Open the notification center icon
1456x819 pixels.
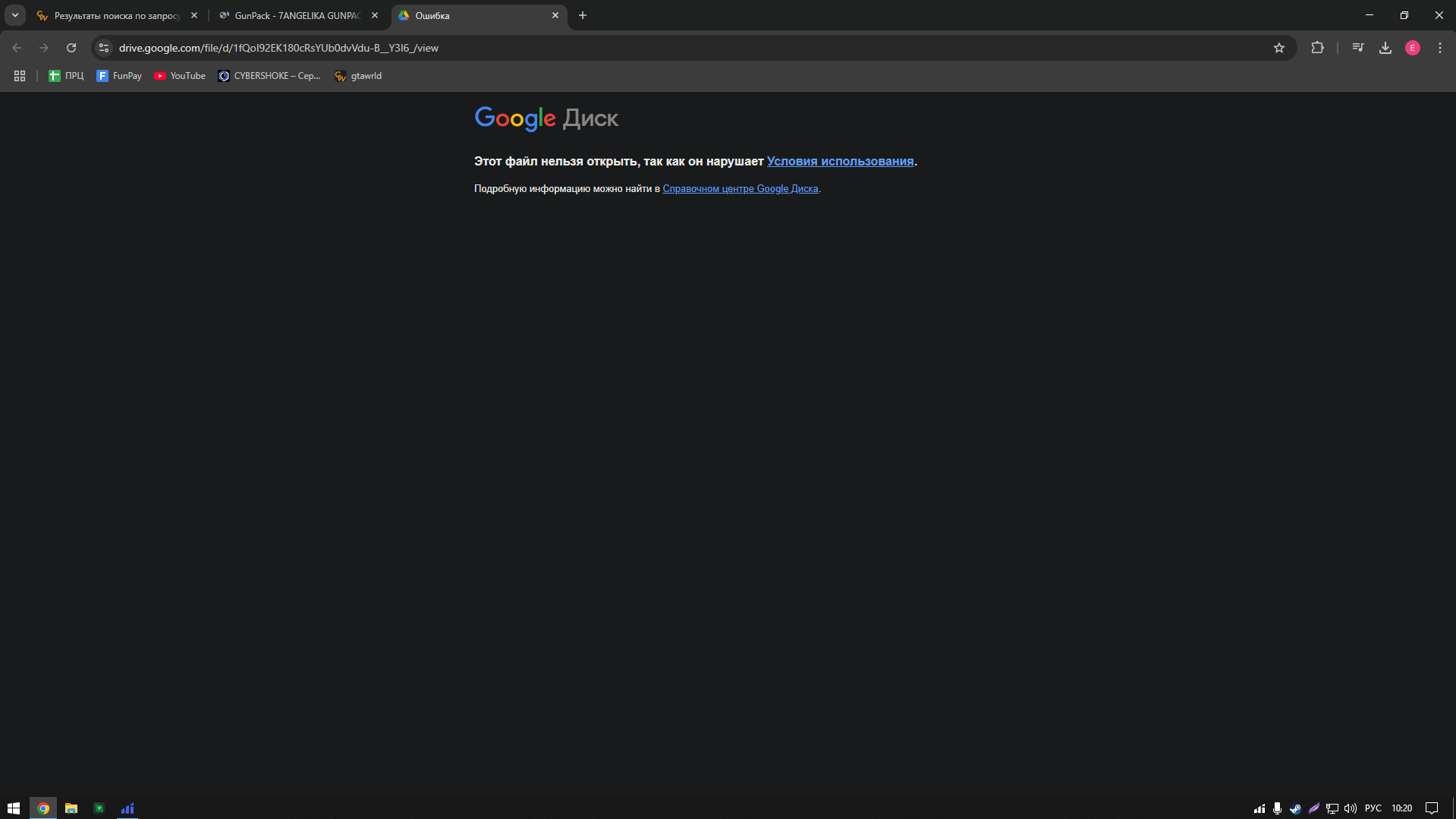coord(1432,808)
